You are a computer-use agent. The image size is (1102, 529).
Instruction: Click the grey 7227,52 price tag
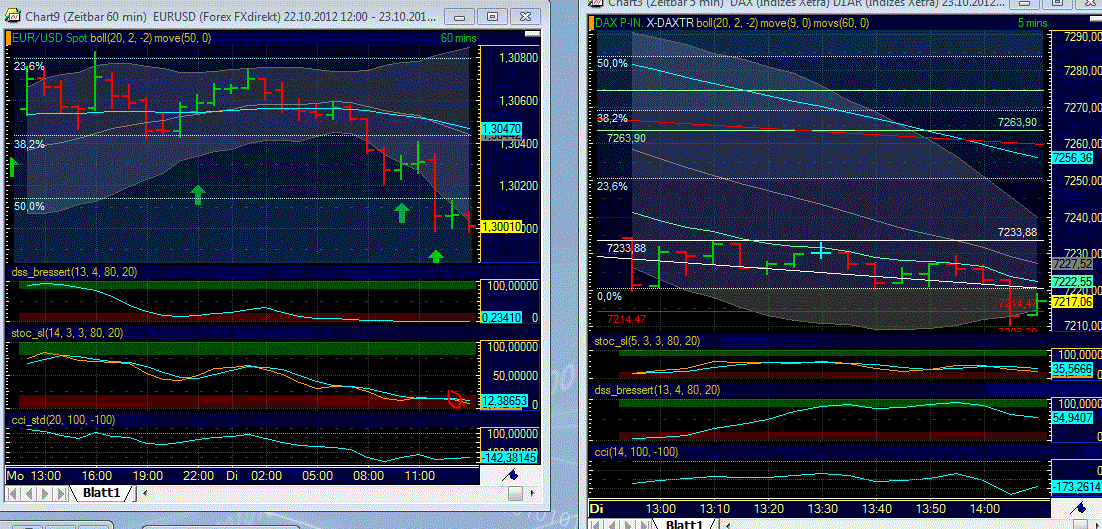click(1072, 263)
